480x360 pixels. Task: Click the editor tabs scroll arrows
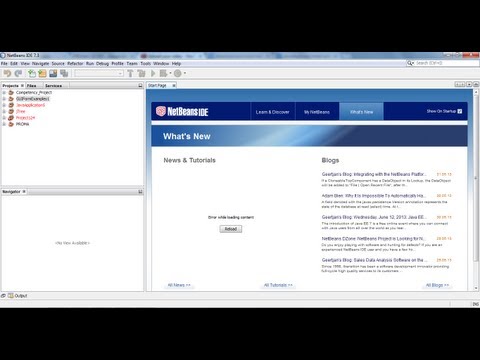click(460, 84)
